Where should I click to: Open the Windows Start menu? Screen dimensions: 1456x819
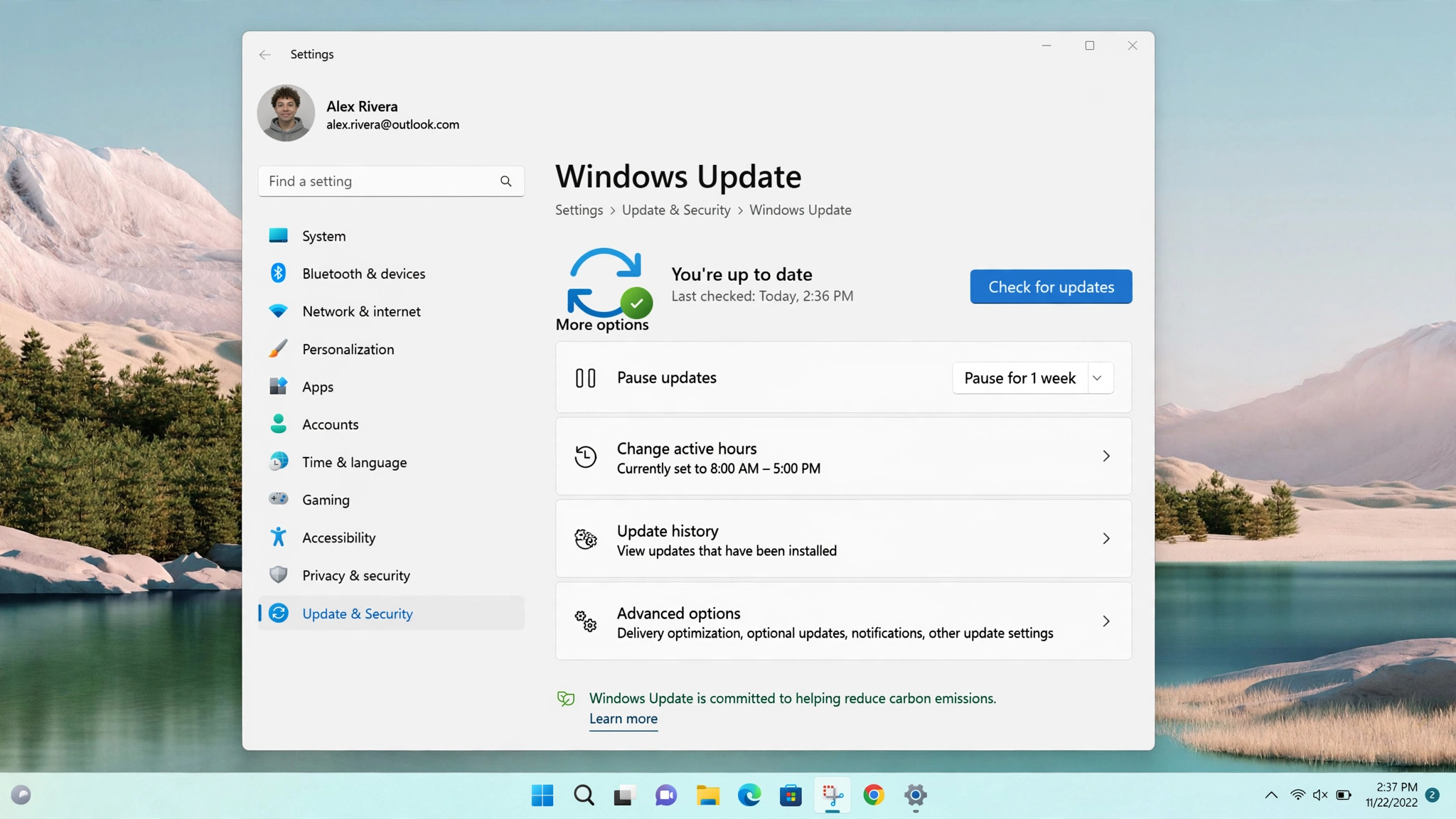[542, 795]
